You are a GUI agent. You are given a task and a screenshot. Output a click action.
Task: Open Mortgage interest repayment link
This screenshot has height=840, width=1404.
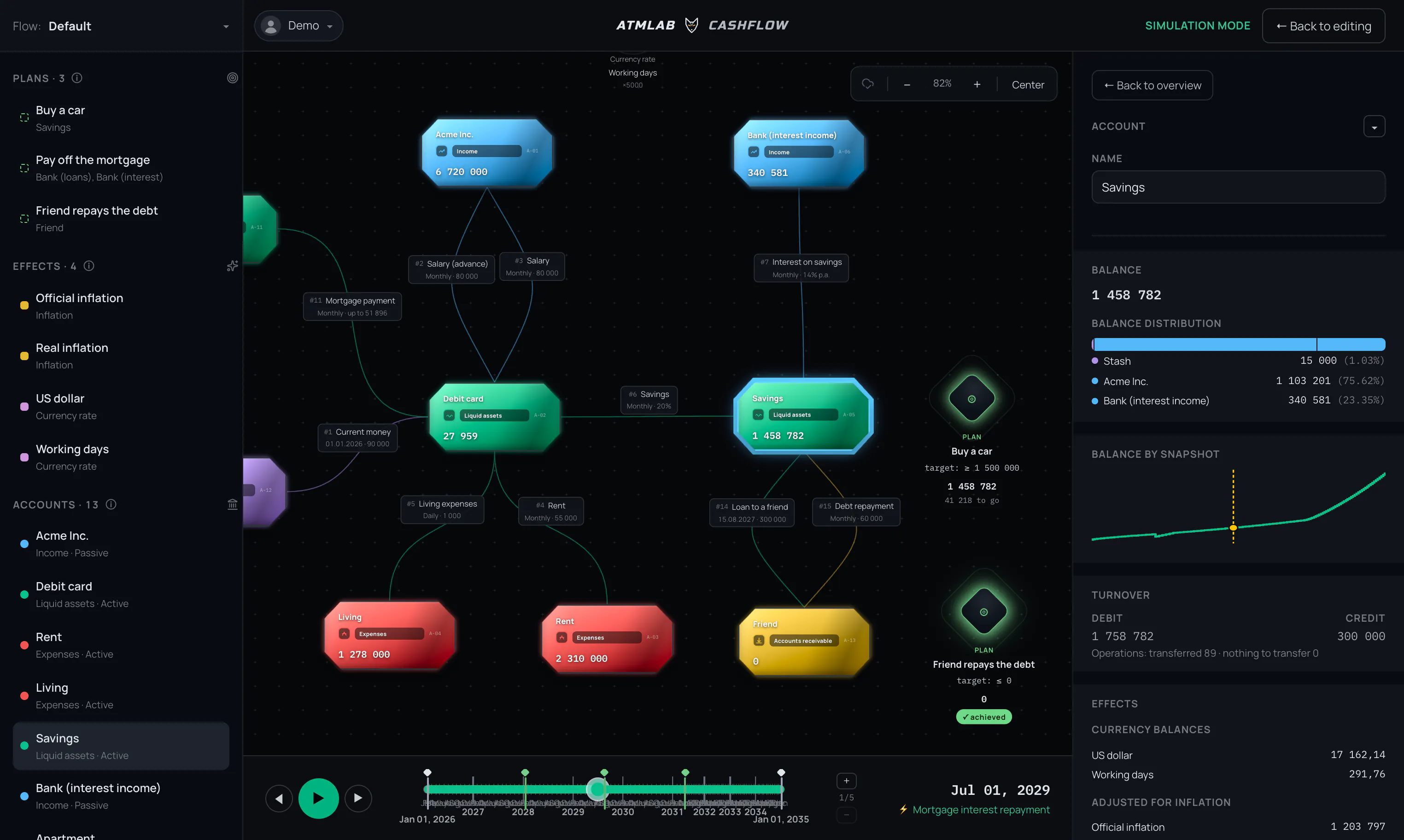click(x=981, y=810)
